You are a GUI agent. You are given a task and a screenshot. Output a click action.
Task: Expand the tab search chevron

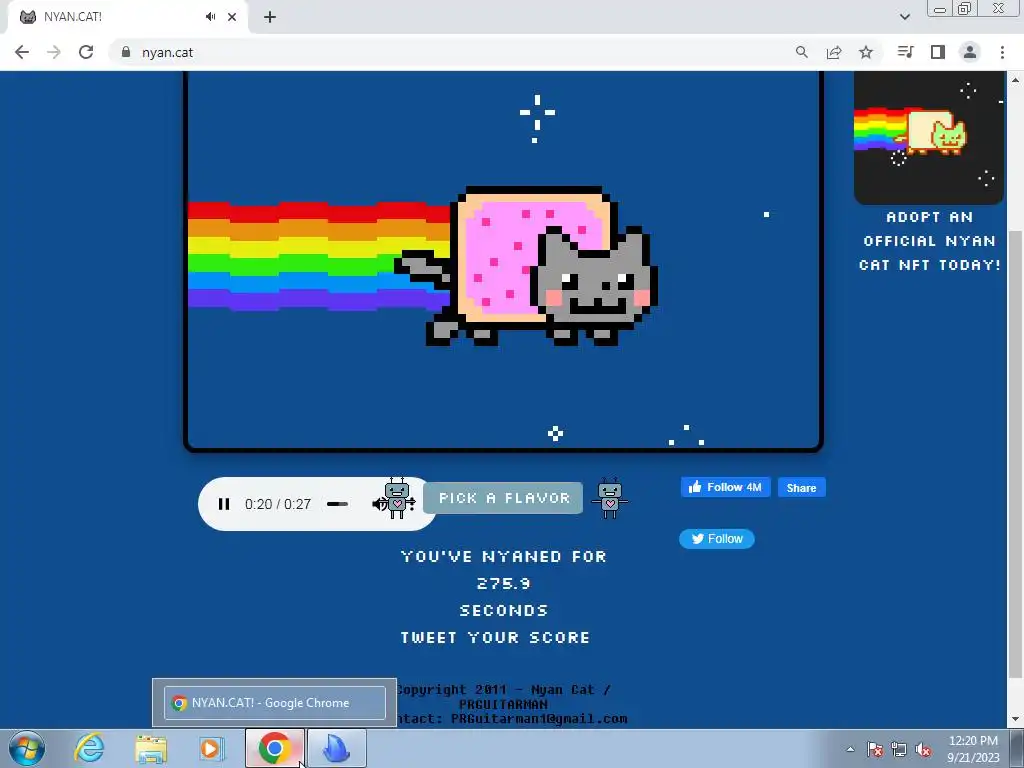[904, 17]
